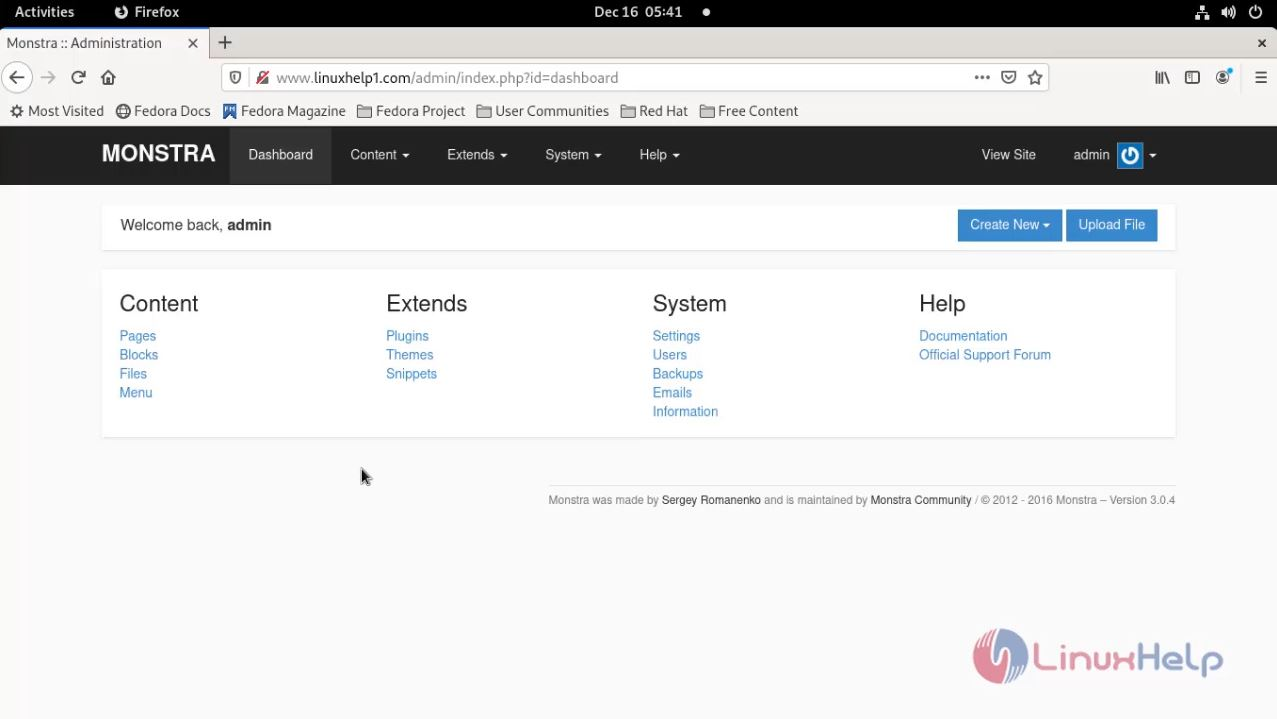This screenshot has height=719, width=1277.
Task: Click the shield tracking protection icon
Action: 235,77
